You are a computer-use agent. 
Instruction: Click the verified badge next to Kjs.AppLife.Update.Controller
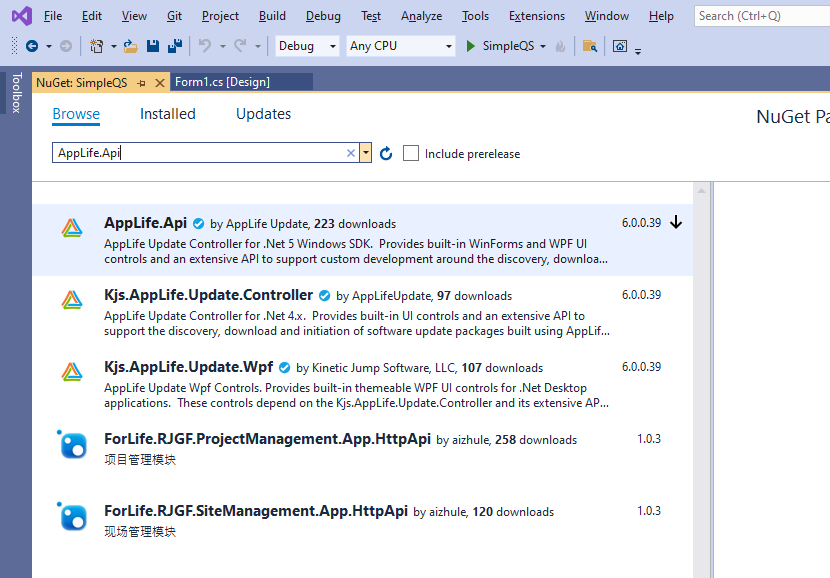point(324,296)
